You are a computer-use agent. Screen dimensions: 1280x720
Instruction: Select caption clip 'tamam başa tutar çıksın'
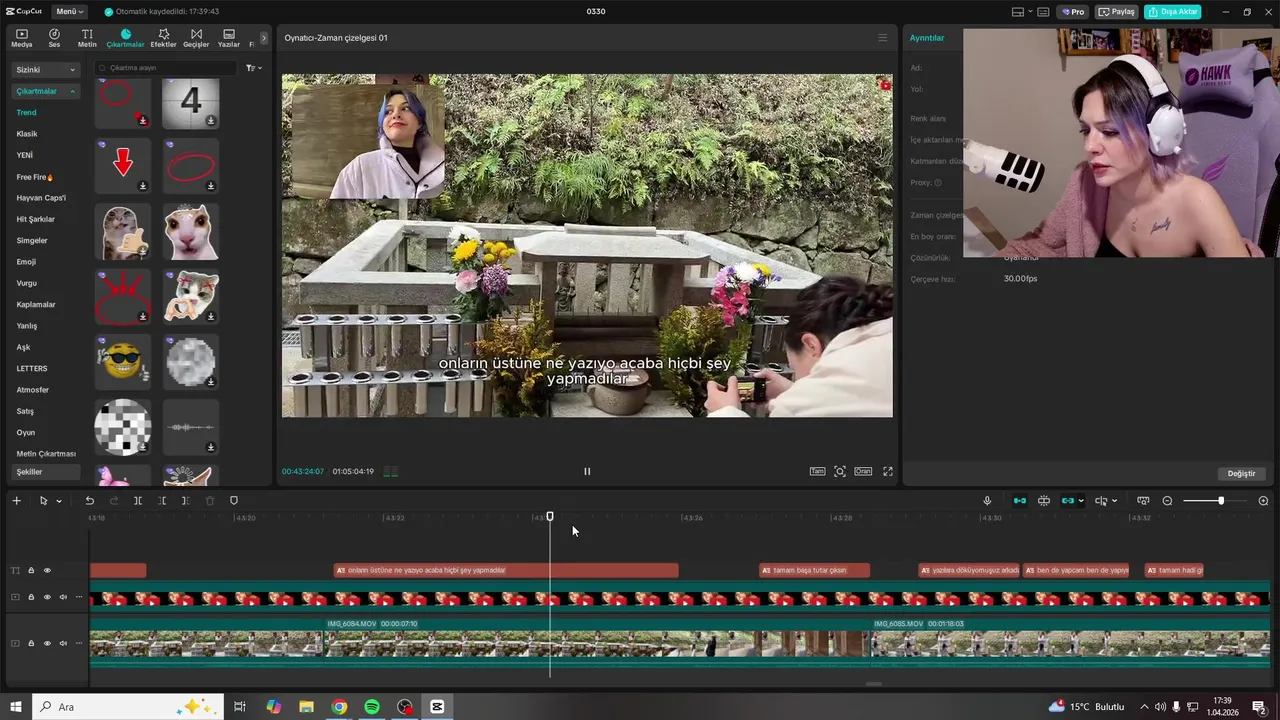coord(814,571)
